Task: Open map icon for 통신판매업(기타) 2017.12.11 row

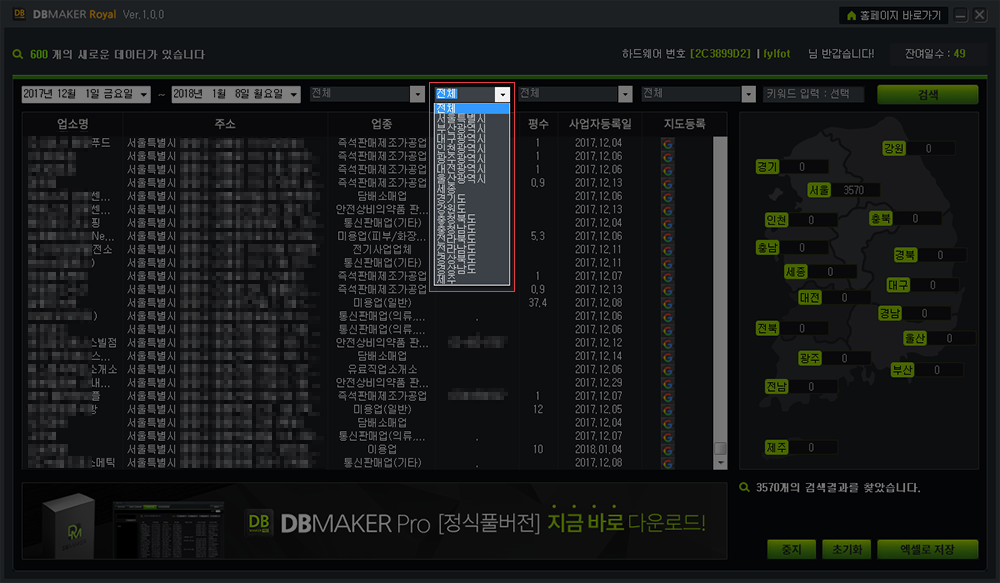Action: [x=668, y=263]
